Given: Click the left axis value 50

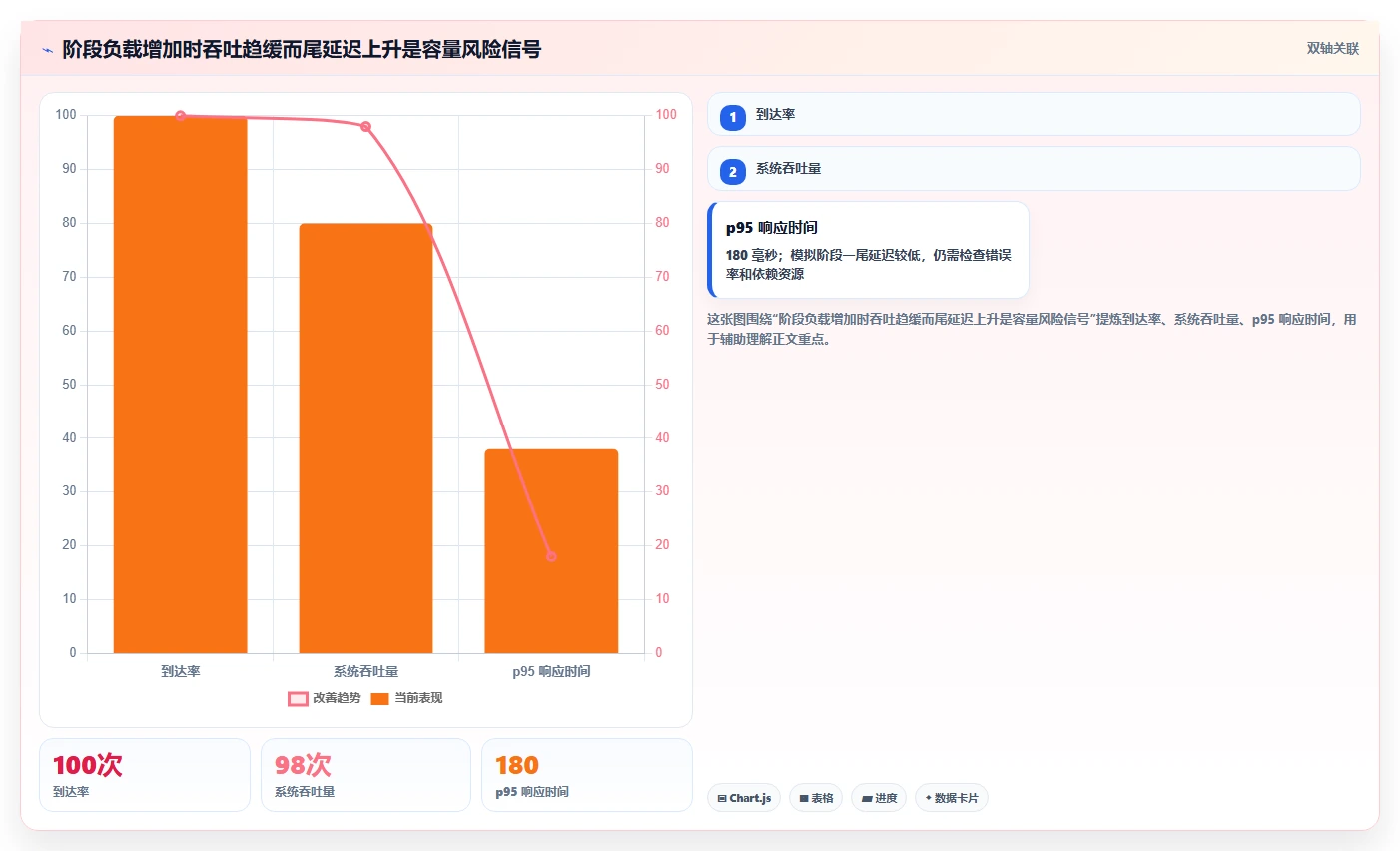Looking at the screenshot, I should (x=69, y=384).
